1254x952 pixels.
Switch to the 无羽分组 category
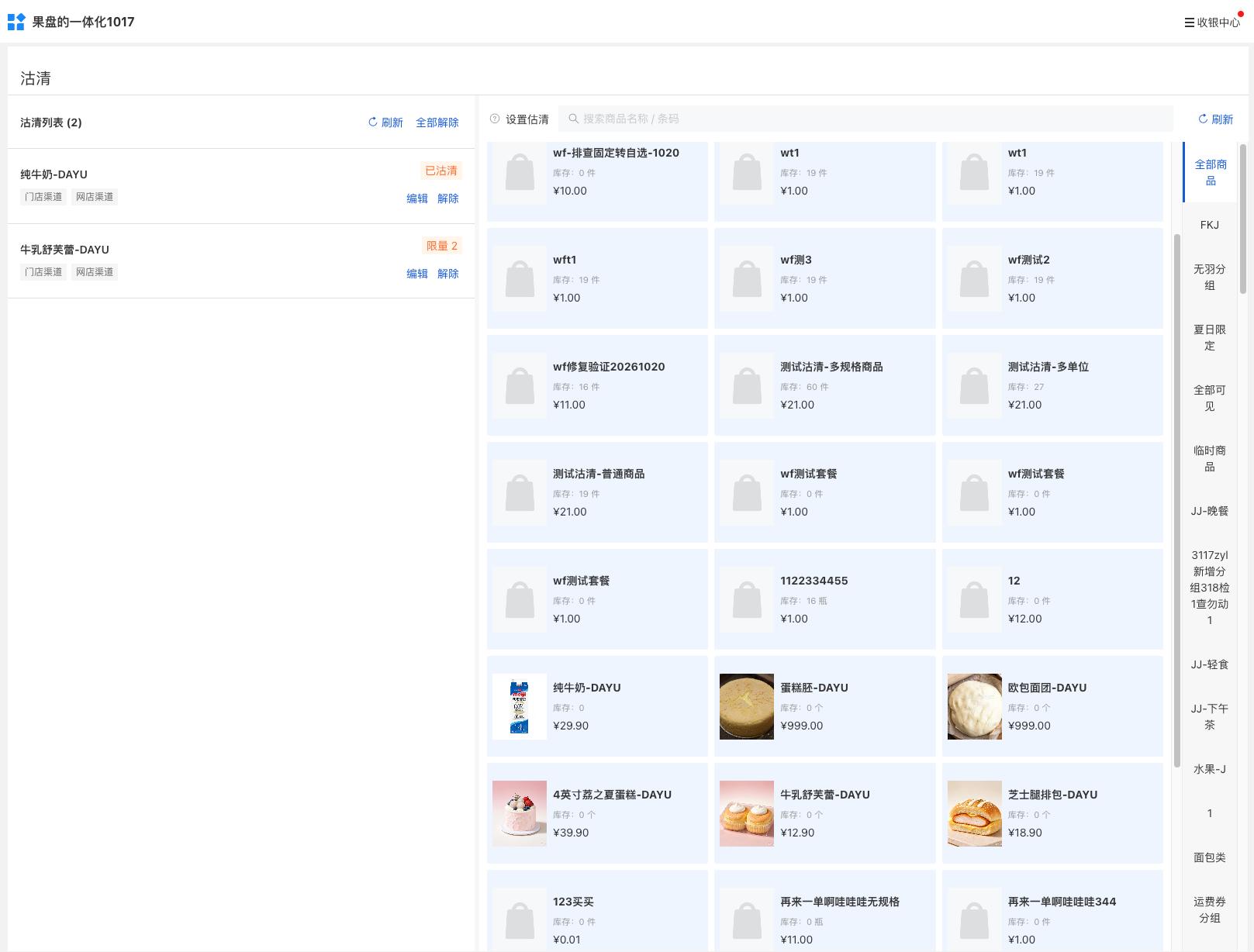pos(1210,277)
